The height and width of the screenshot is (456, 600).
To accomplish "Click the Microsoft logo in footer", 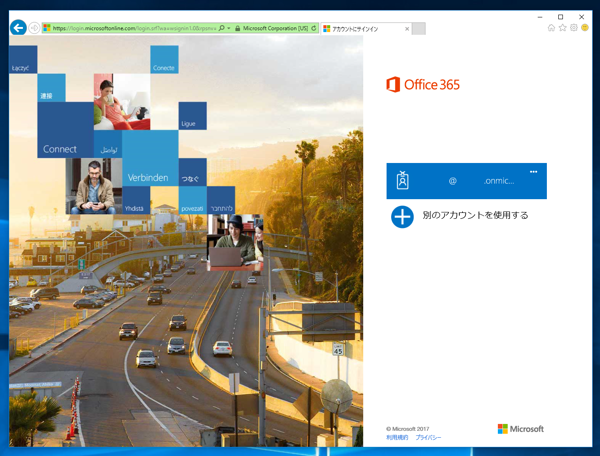I will click(x=520, y=429).
